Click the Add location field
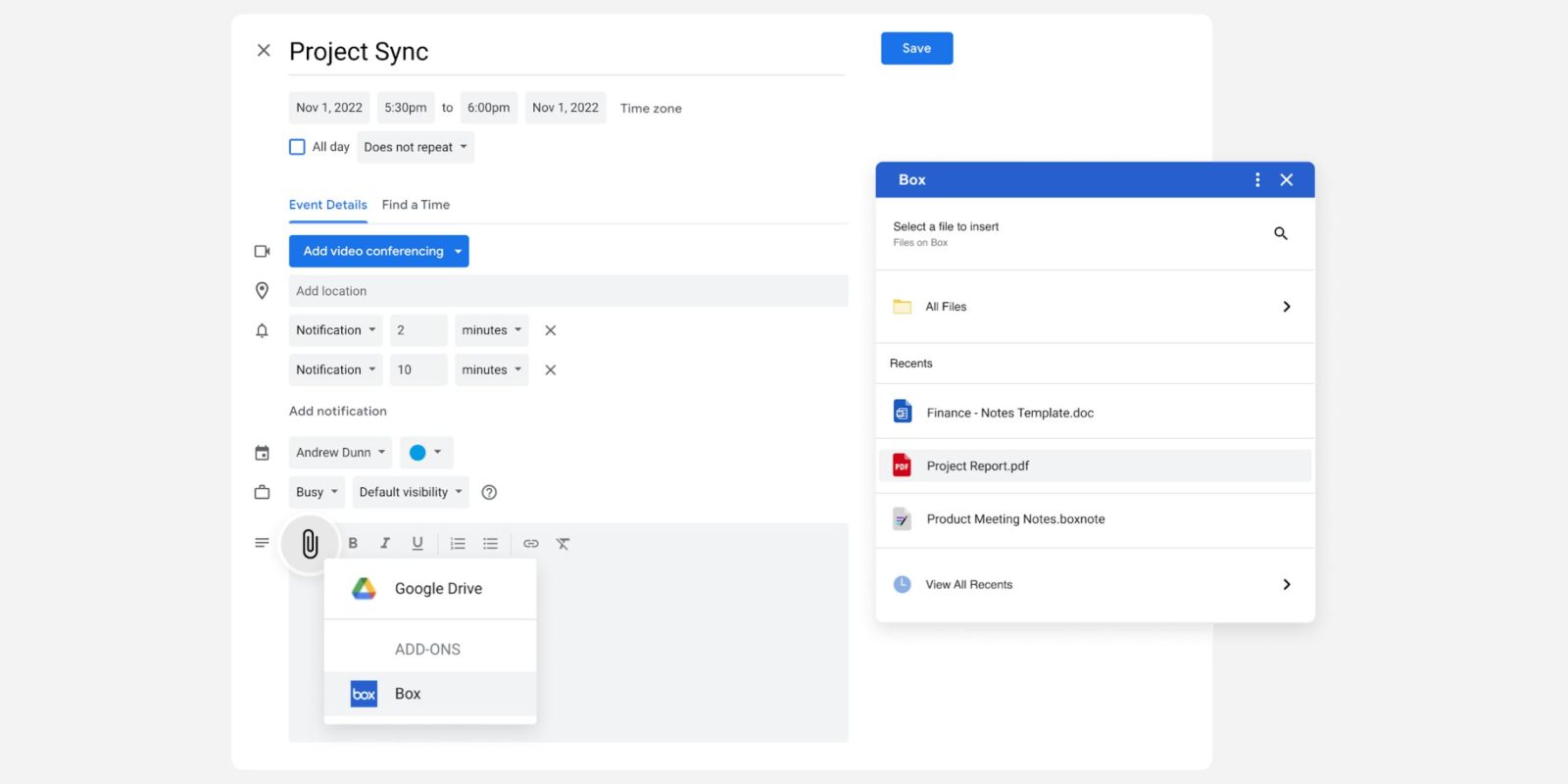The height and width of the screenshot is (784, 1568). (x=567, y=291)
